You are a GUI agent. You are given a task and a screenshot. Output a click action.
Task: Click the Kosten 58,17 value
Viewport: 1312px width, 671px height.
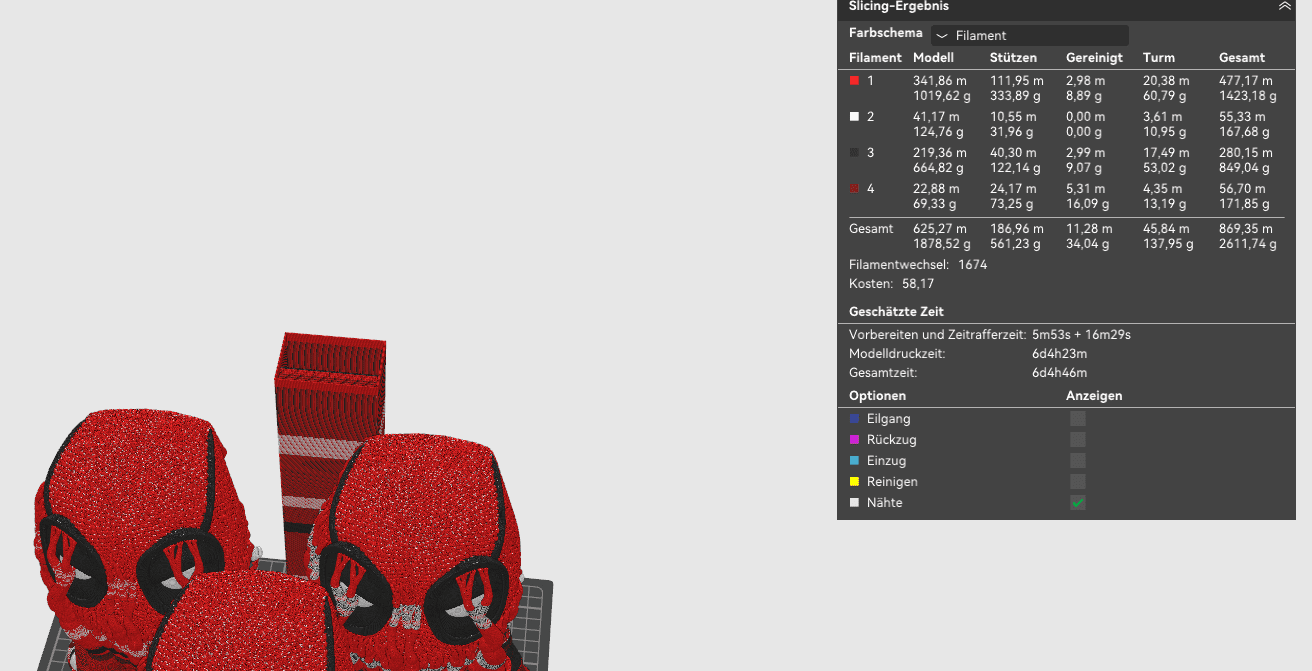(918, 284)
